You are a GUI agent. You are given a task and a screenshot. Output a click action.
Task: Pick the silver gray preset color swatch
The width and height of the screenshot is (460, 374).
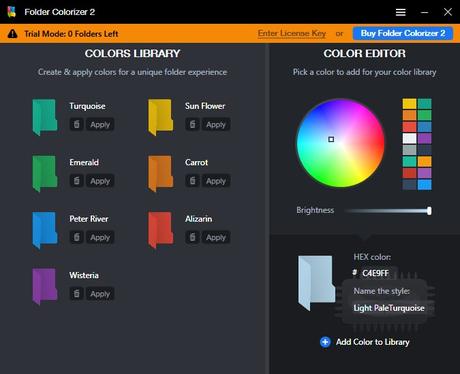pos(409,150)
